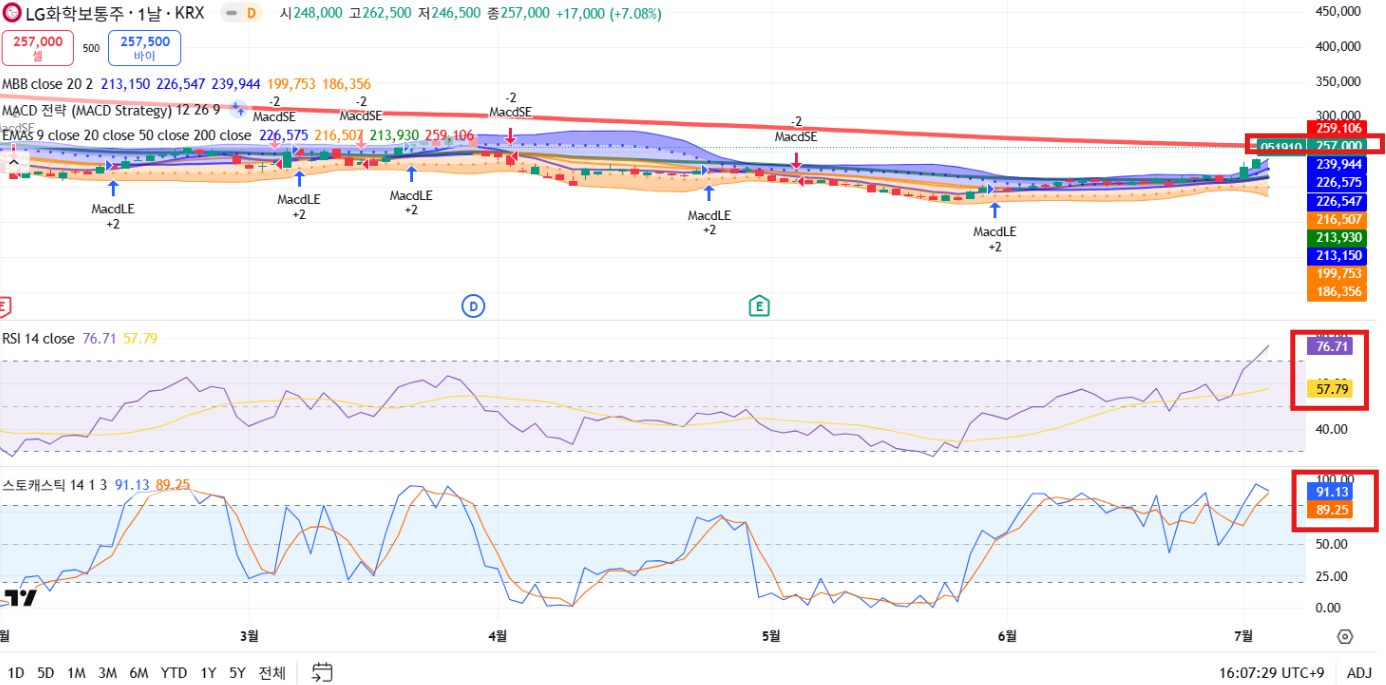Open chart settings gear icon
The height and width of the screenshot is (685, 1386).
click(1345, 637)
